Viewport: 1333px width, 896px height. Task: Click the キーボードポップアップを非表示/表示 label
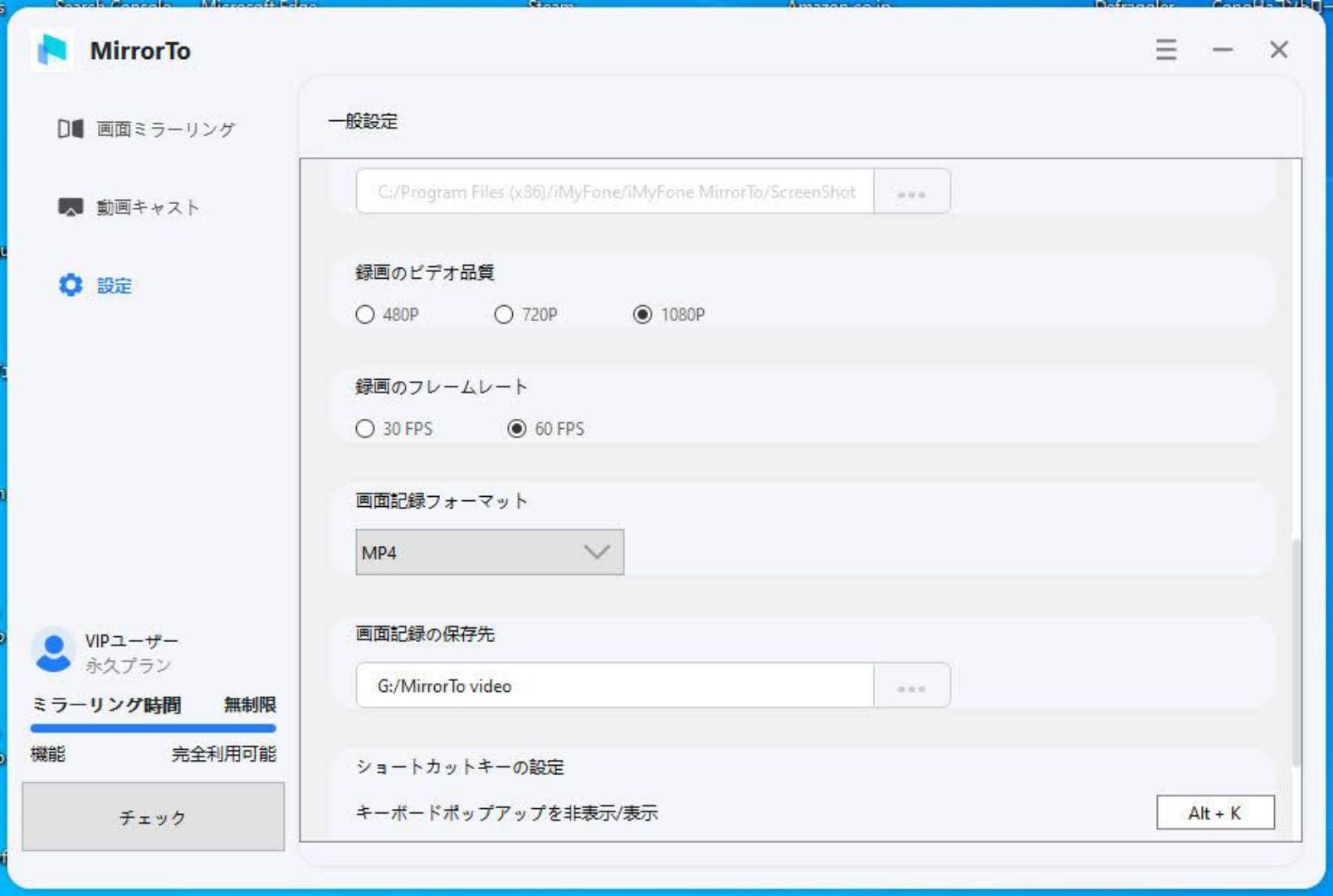506,813
